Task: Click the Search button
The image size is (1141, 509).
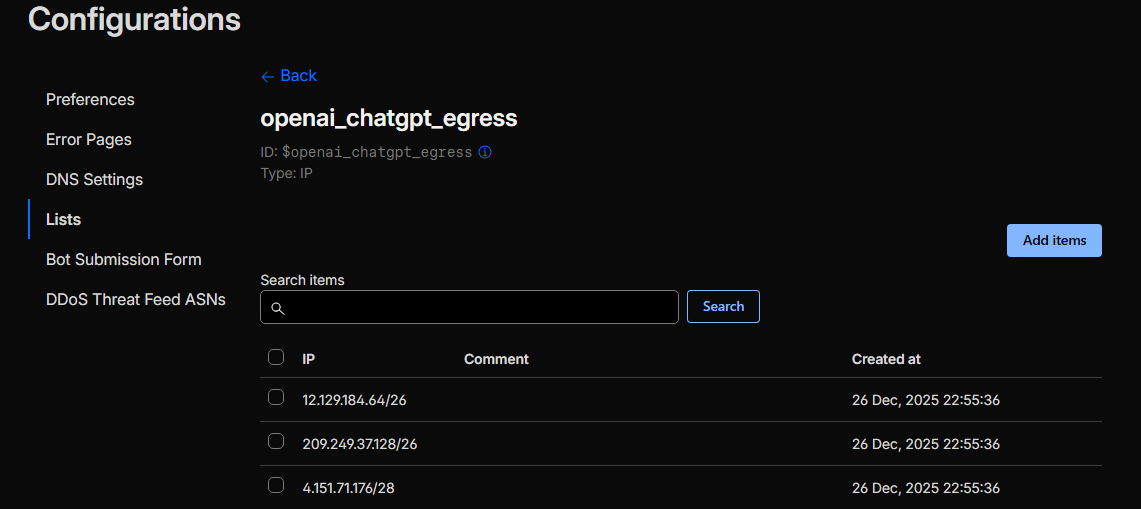Action: (723, 307)
